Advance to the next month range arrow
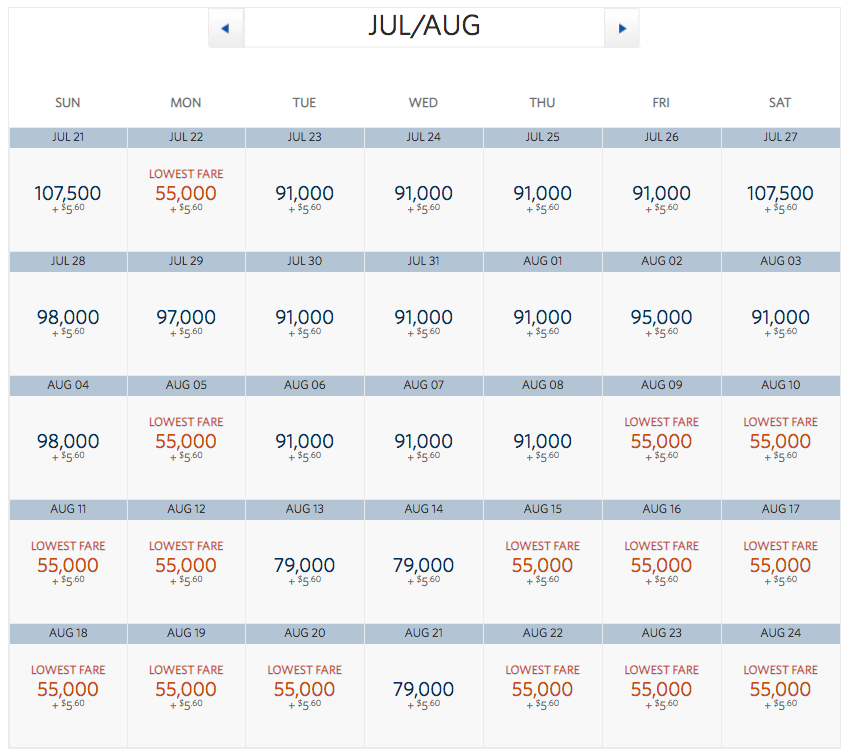This screenshot has width=850, height=755. 622,28
